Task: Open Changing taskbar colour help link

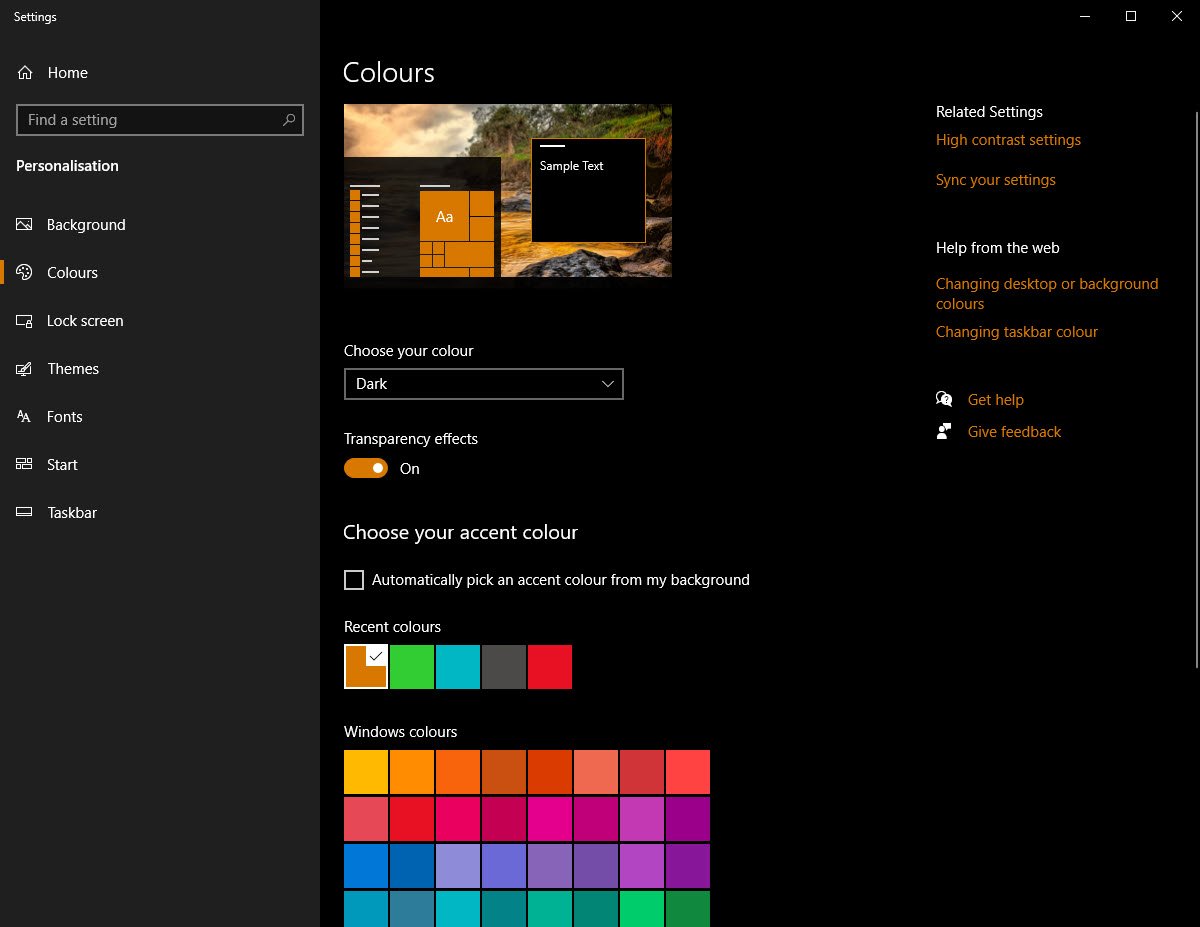Action: click(x=1016, y=332)
